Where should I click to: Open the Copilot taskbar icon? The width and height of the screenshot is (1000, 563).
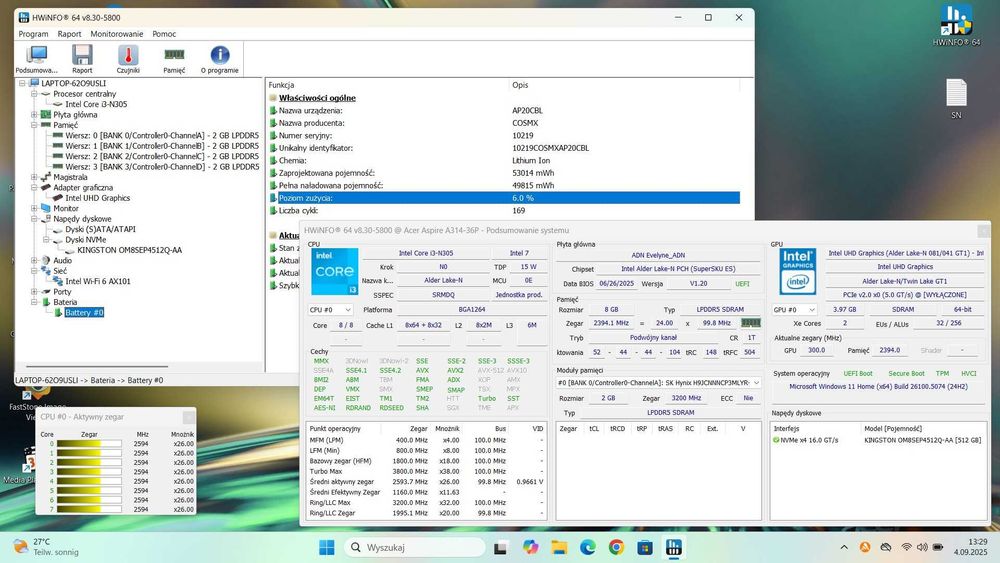point(530,547)
